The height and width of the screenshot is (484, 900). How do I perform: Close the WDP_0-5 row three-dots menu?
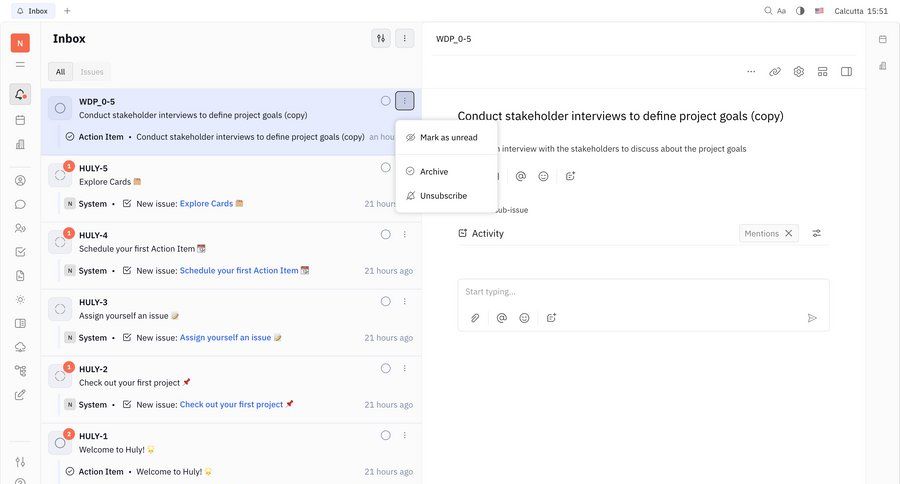405,101
